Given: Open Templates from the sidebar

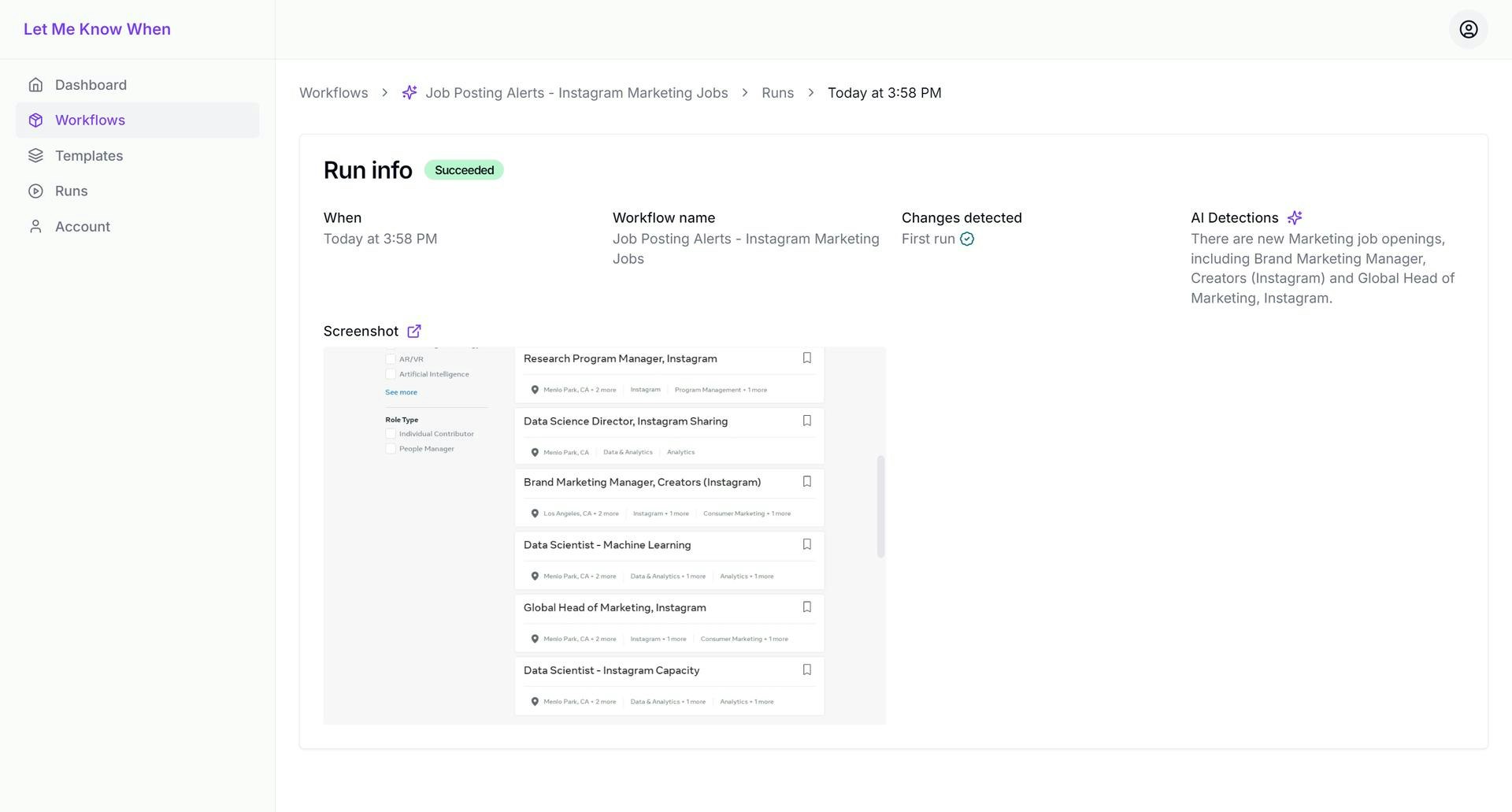Looking at the screenshot, I should pos(89,156).
